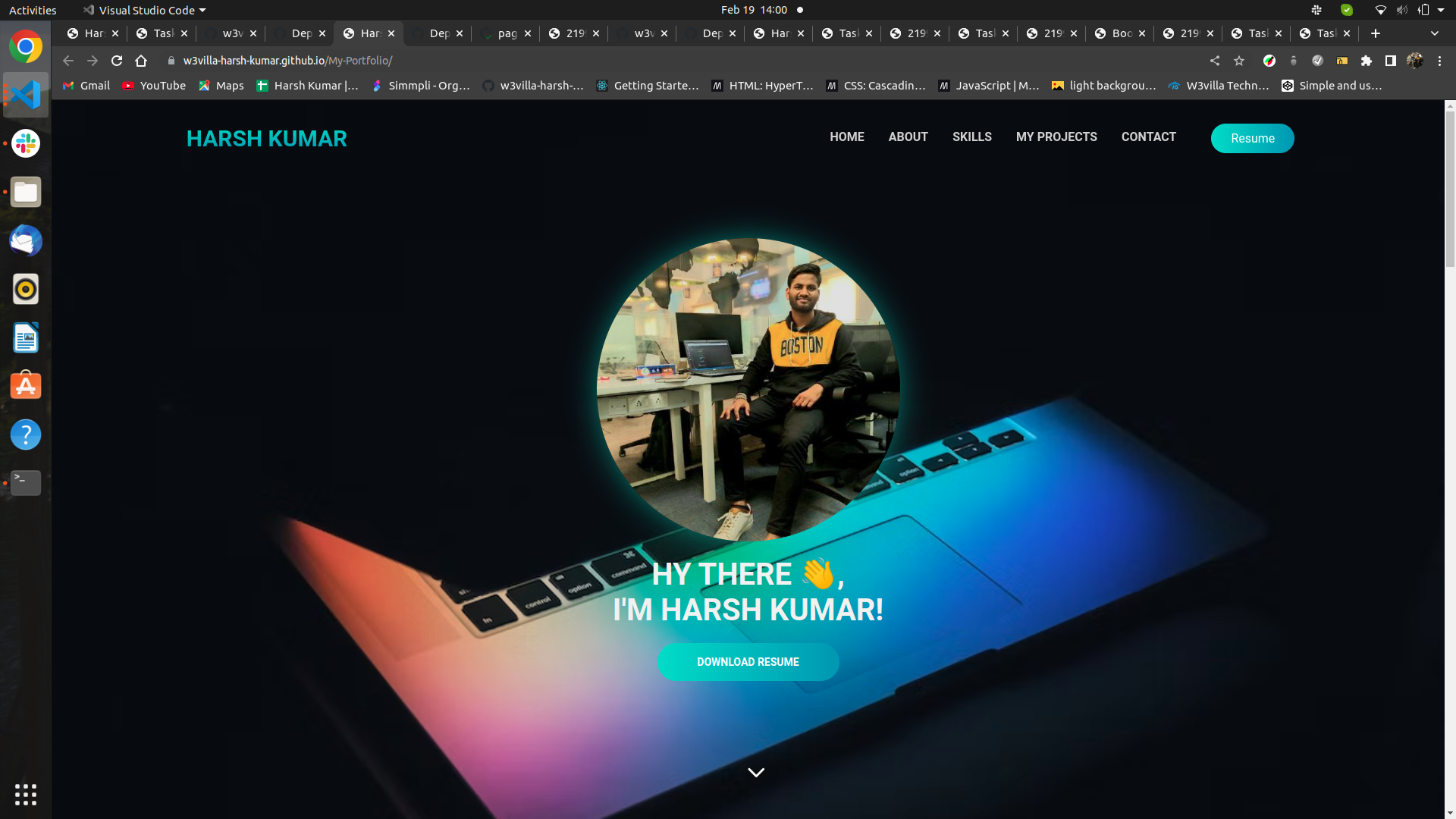Reload the current page
This screenshot has width=1456, height=819.
117,61
